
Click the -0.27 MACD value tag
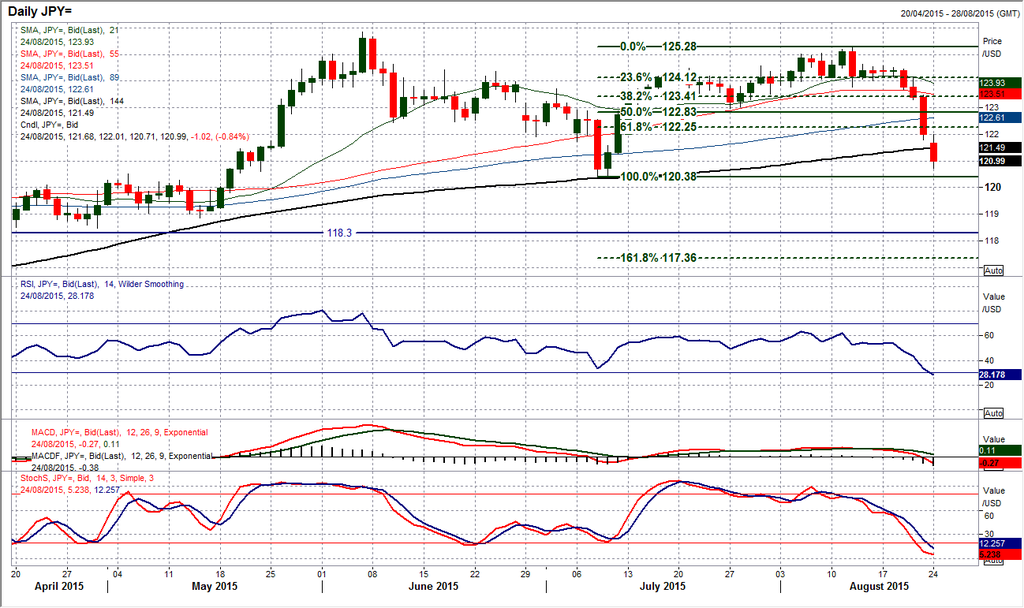click(1000, 462)
